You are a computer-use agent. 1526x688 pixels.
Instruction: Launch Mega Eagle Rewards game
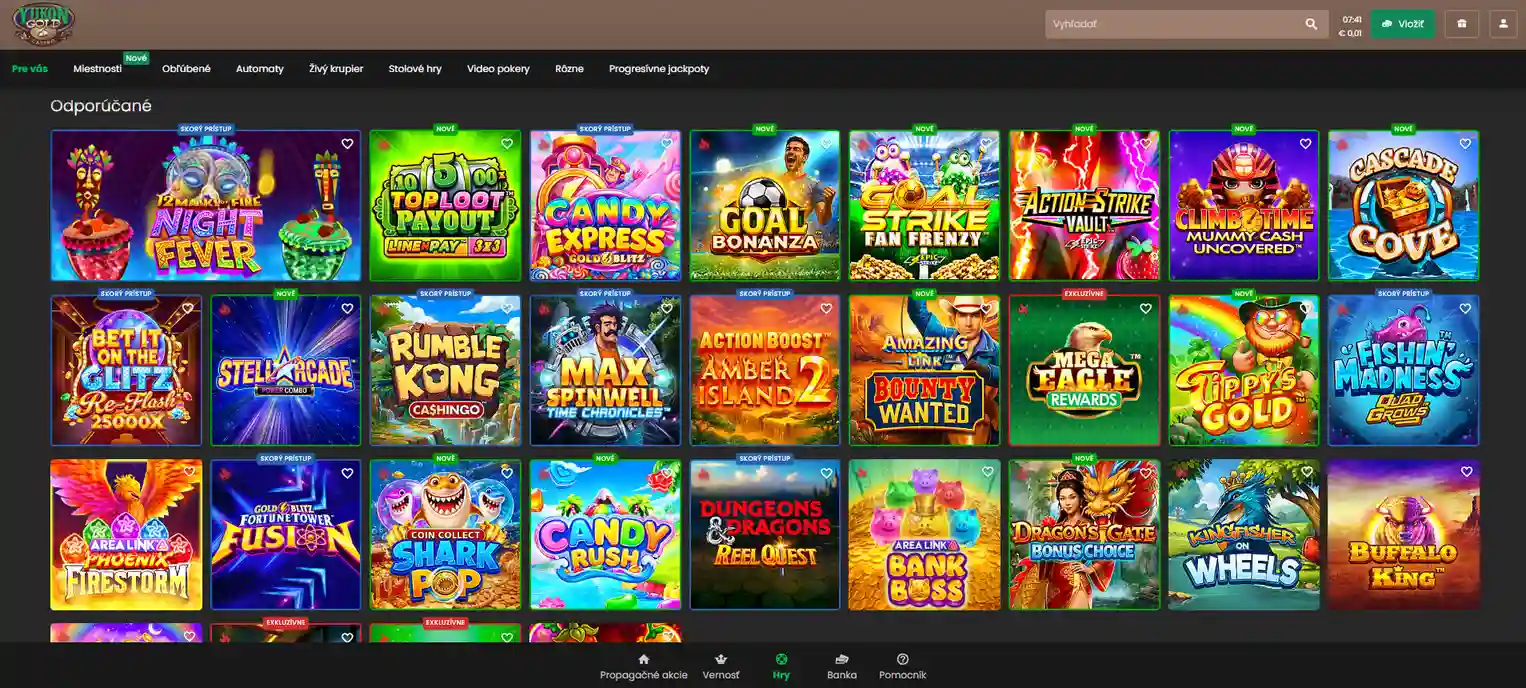coord(1084,370)
